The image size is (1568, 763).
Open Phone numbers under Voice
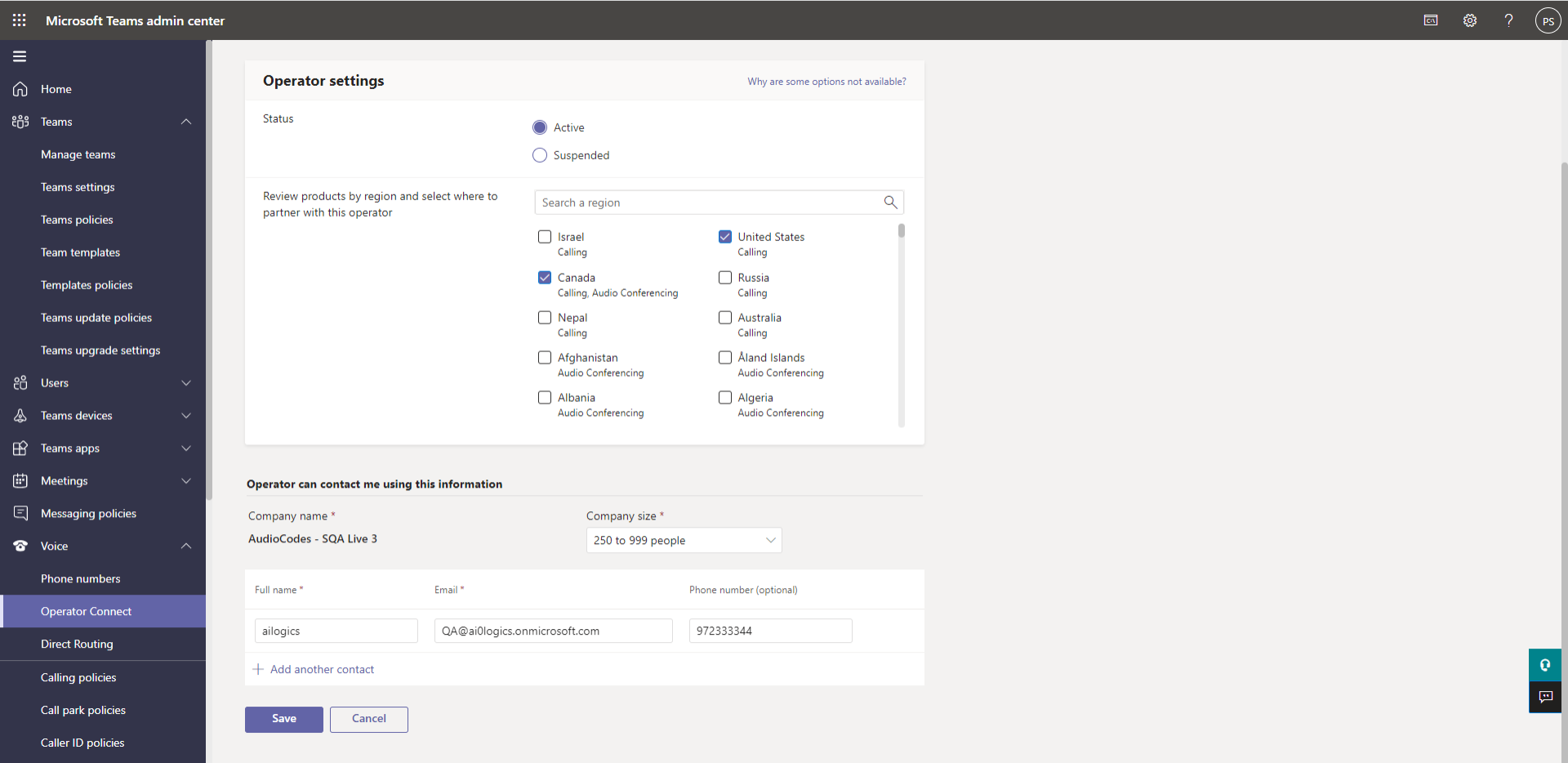(80, 578)
